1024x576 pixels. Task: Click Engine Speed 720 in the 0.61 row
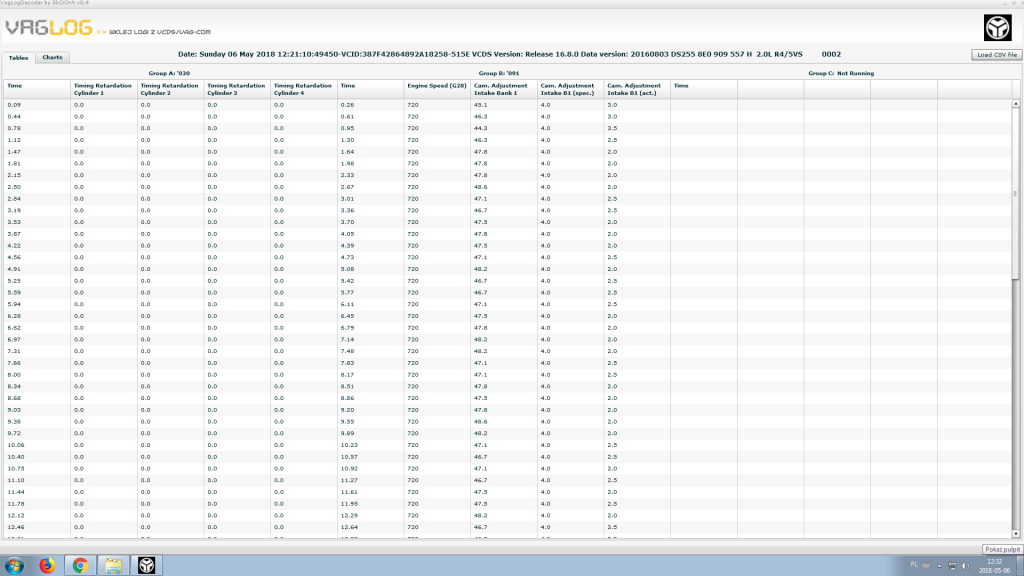pyautogui.click(x=413, y=116)
